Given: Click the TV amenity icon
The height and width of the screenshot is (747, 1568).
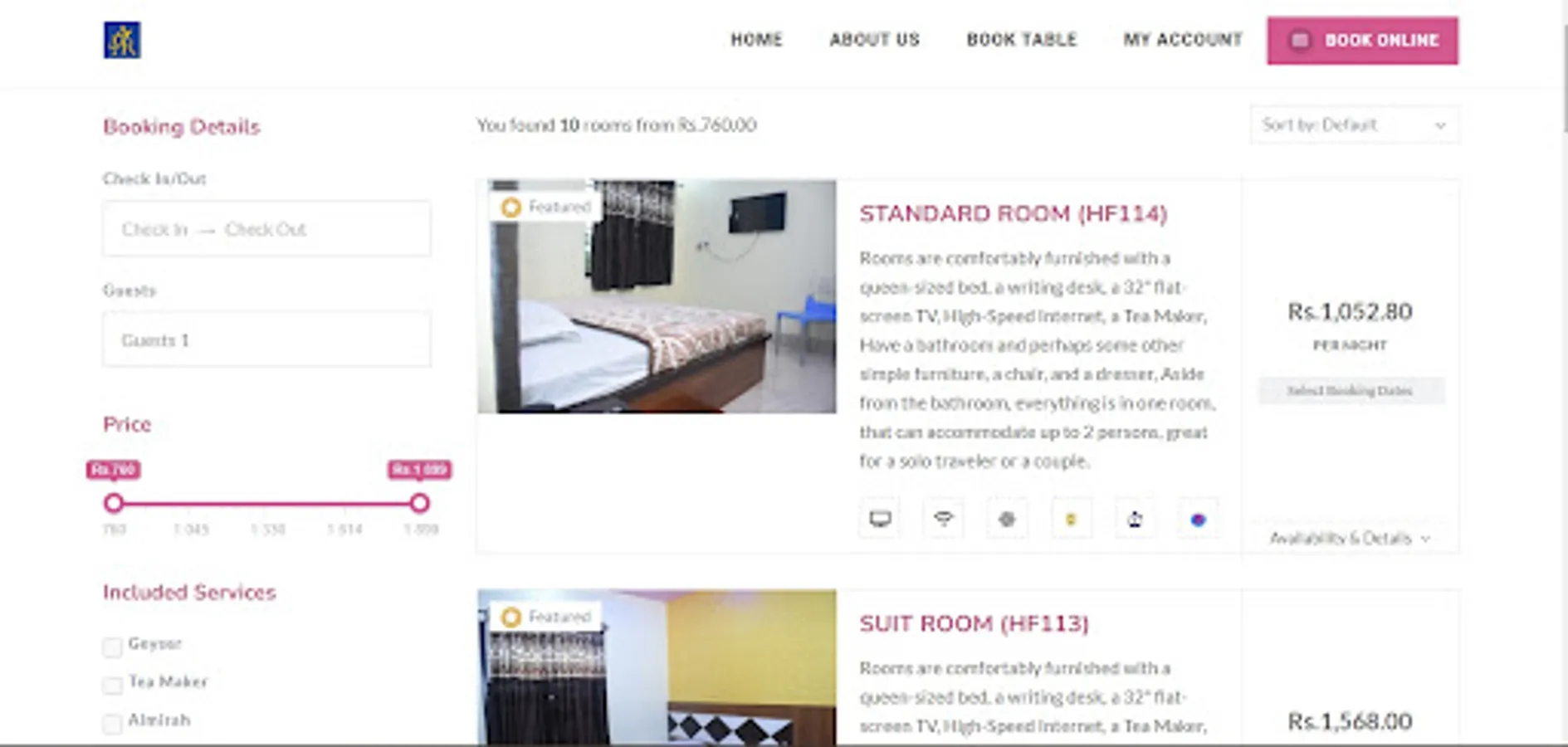Looking at the screenshot, I should (880, 520).
